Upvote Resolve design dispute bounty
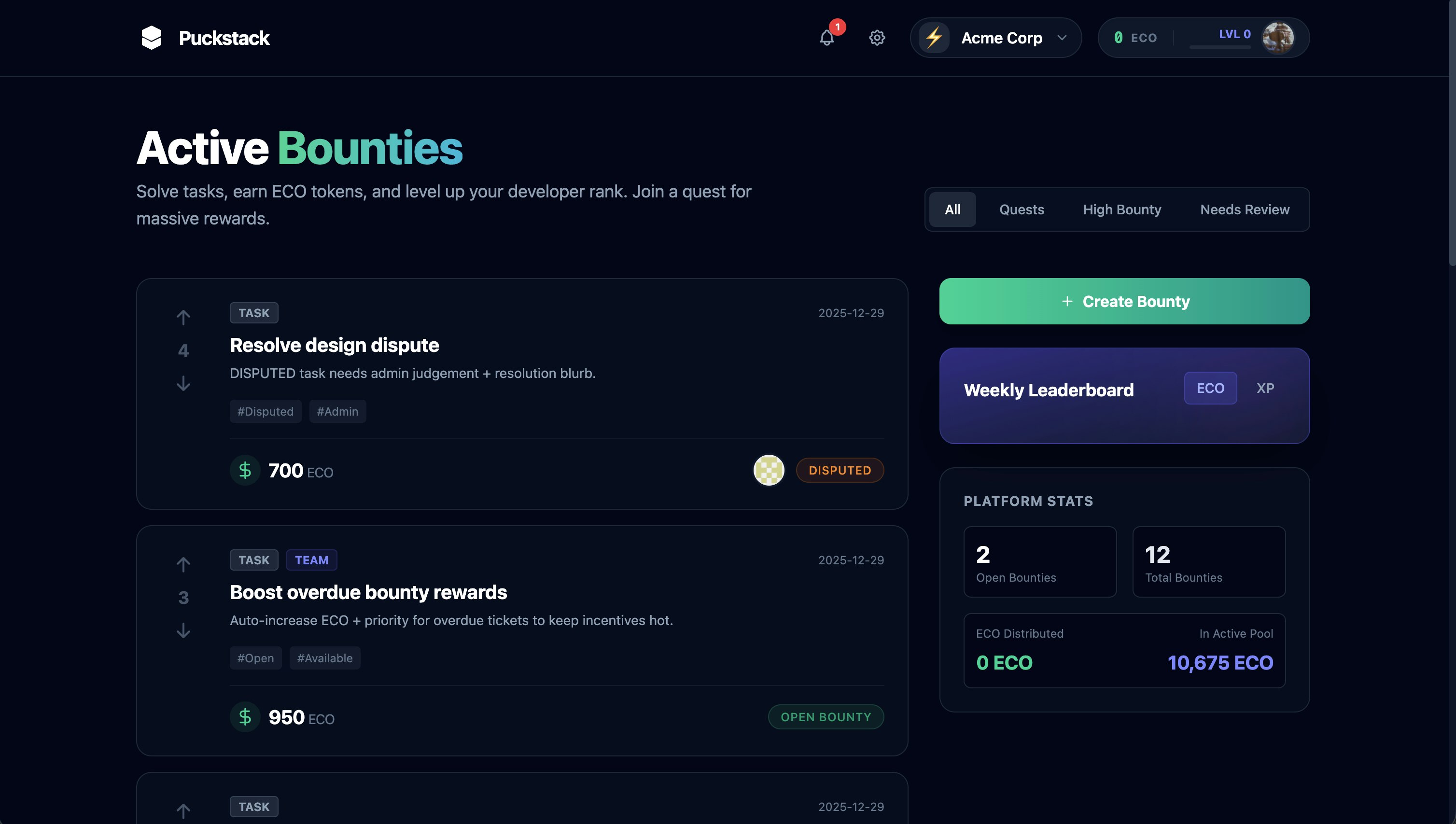The width and height of the screenshot is (1456, 824). [x=183, y=318]
